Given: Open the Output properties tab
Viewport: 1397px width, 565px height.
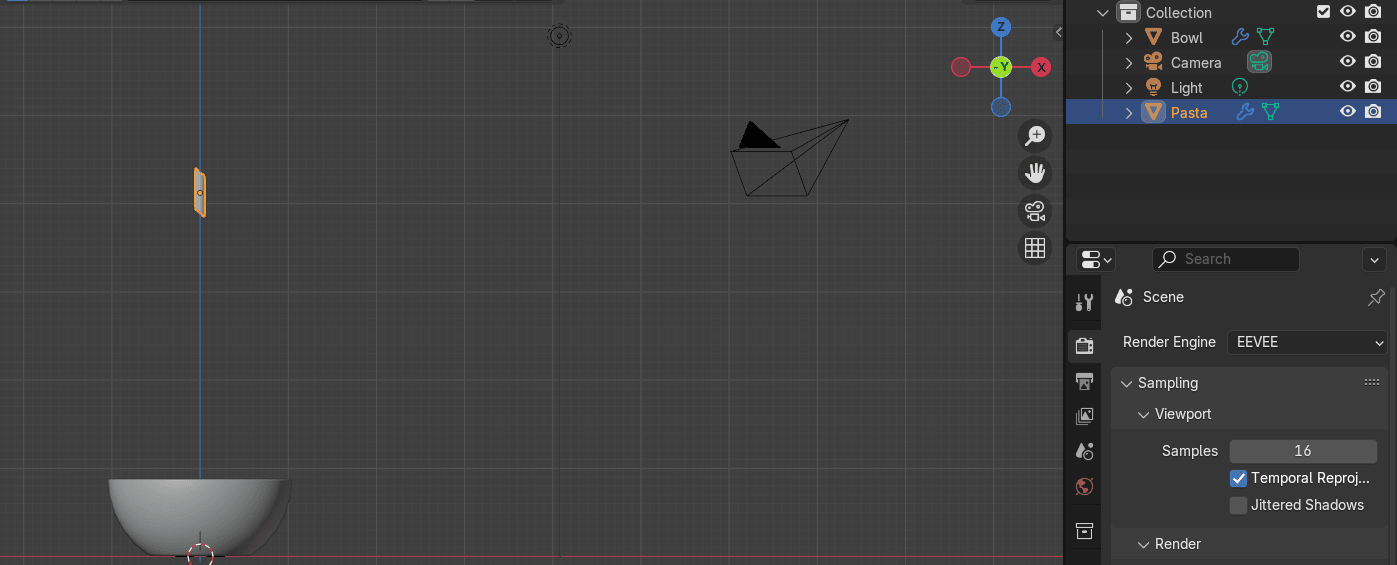Looking at the screenshot, I should tap(1084, 381).
